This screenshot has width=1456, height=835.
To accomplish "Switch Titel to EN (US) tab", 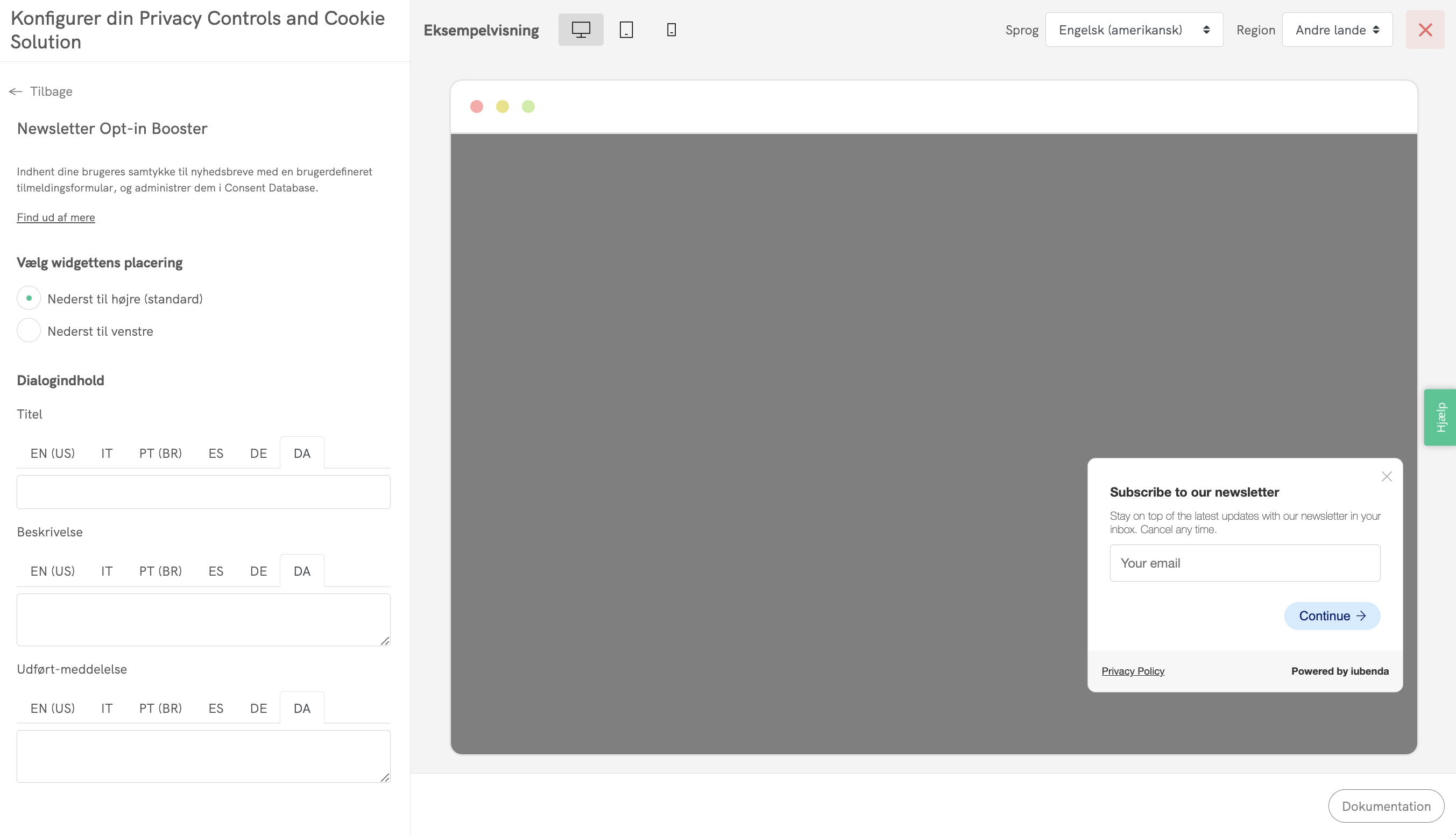I will point(52,453).
